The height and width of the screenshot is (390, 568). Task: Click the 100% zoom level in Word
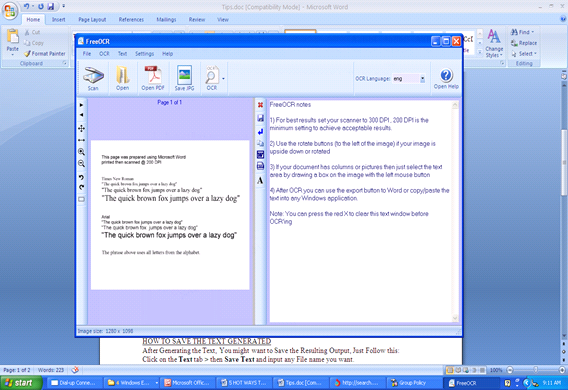click(x=496, y=370)
